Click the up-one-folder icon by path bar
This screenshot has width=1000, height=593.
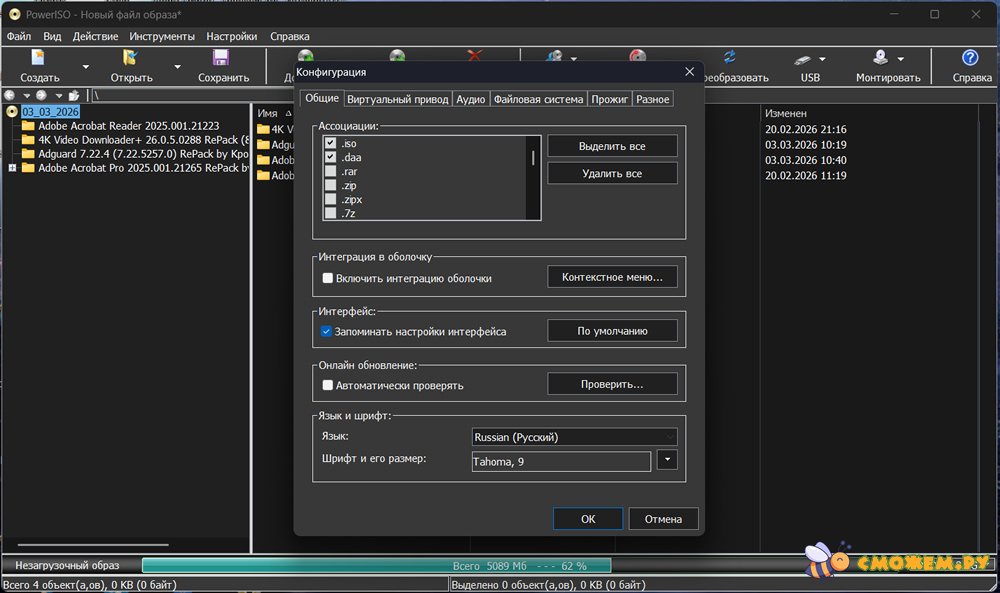click(x=73, y=95)
